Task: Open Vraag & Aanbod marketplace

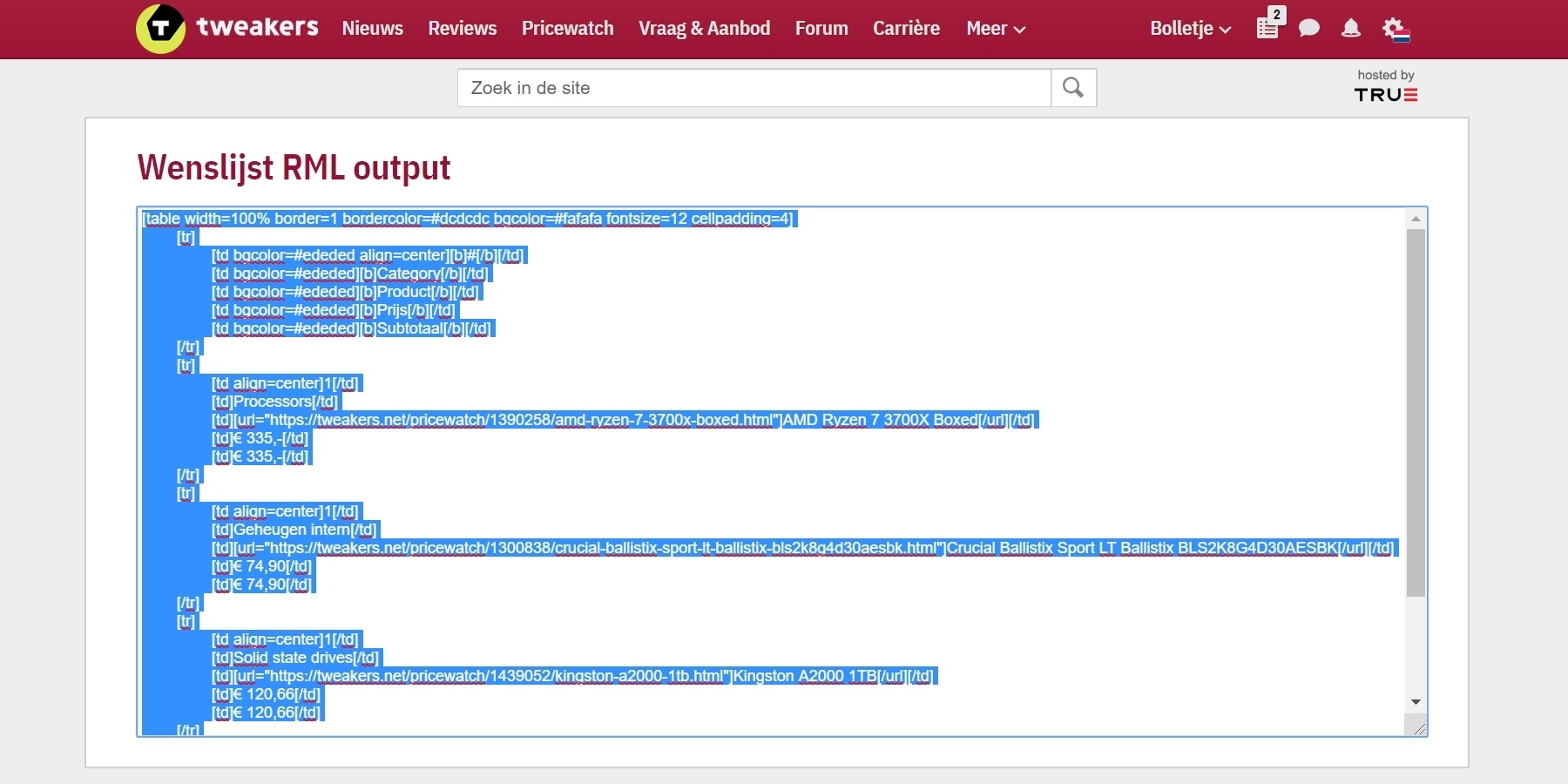Action: tap(705, 29)
